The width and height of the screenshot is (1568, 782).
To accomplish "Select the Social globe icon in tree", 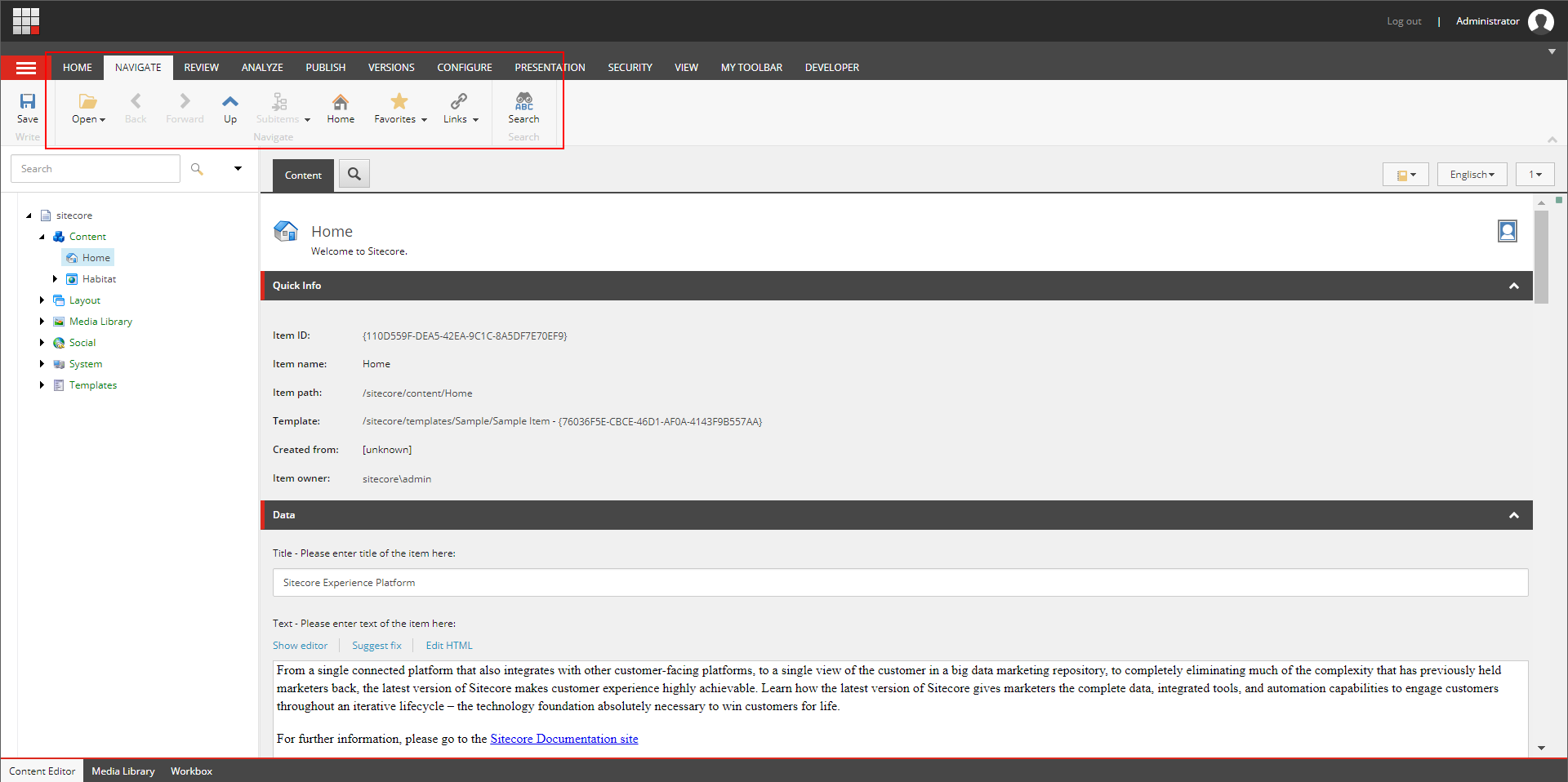I will pyautogui.click(x=59, y=343).
